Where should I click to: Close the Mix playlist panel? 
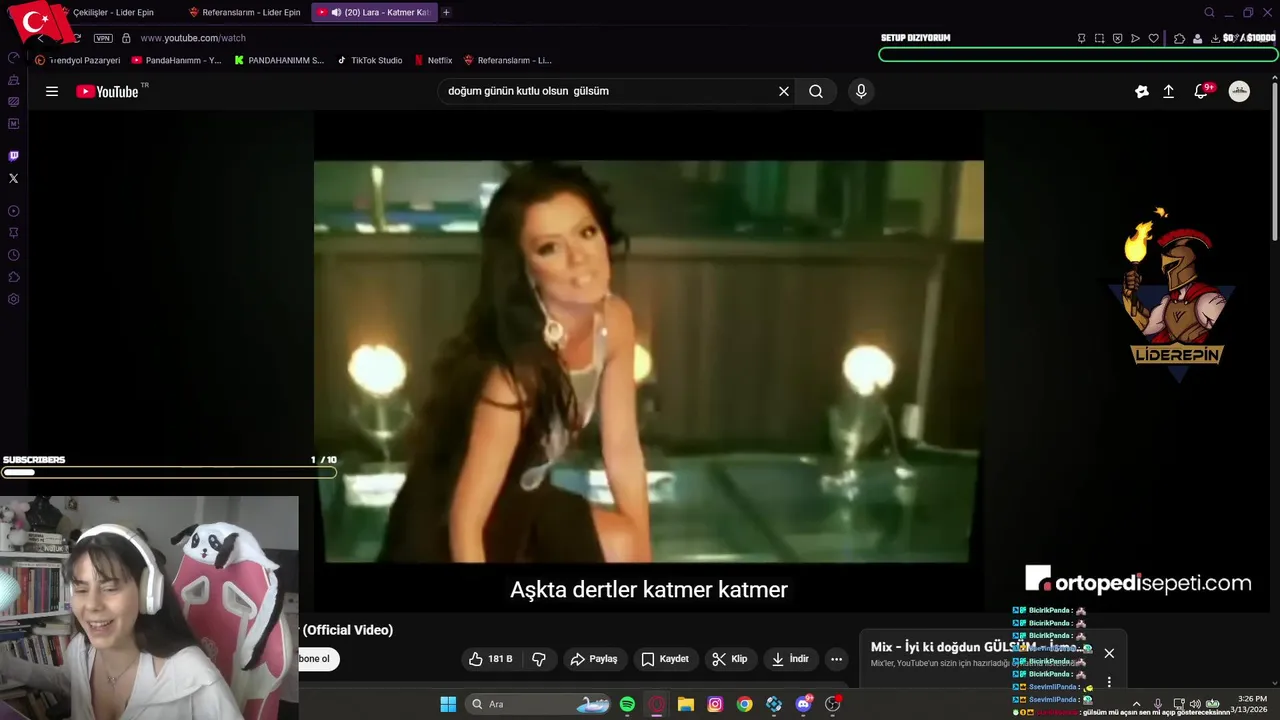1109,653
